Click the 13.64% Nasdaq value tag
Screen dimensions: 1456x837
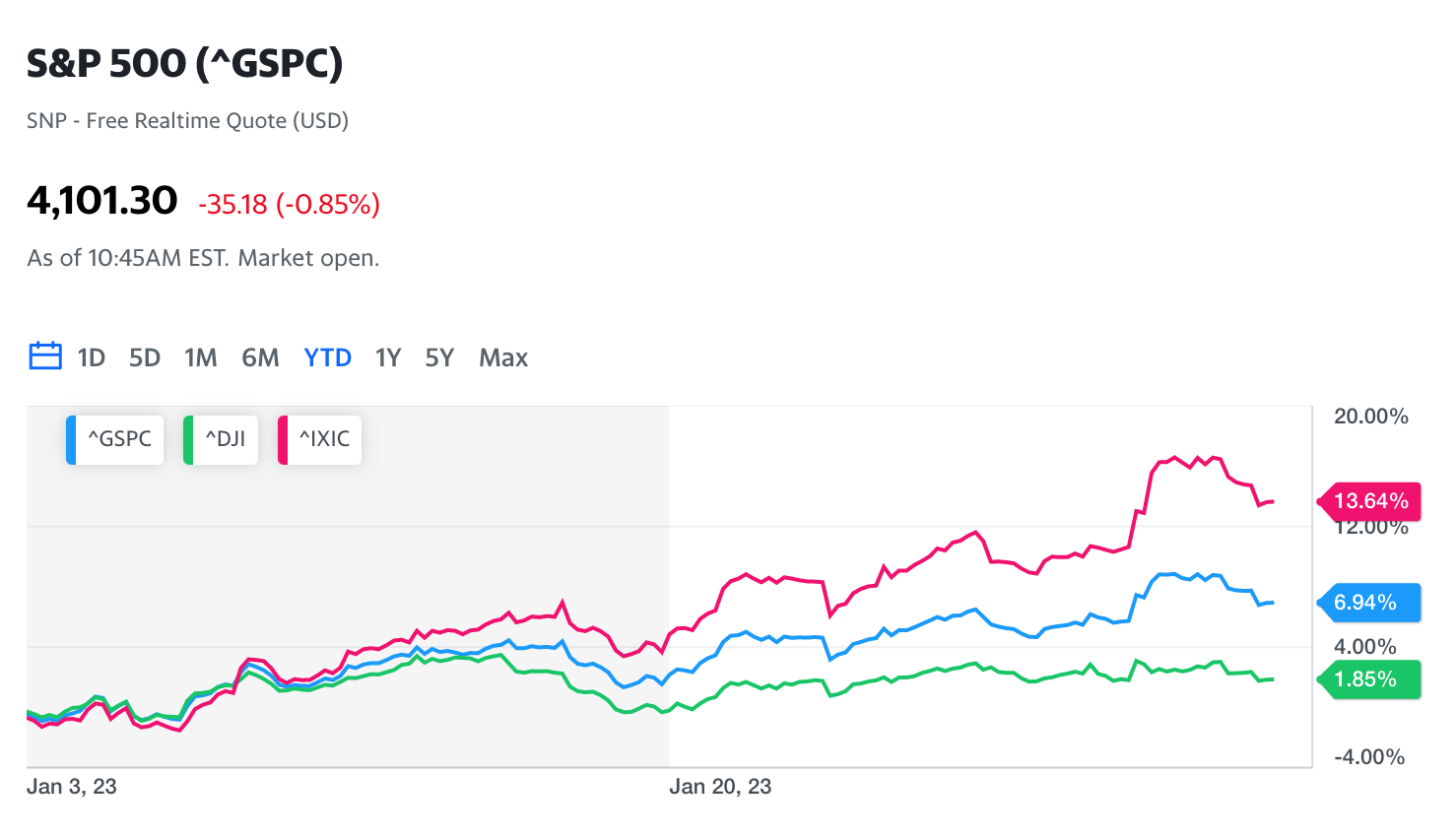[1369, 501]
